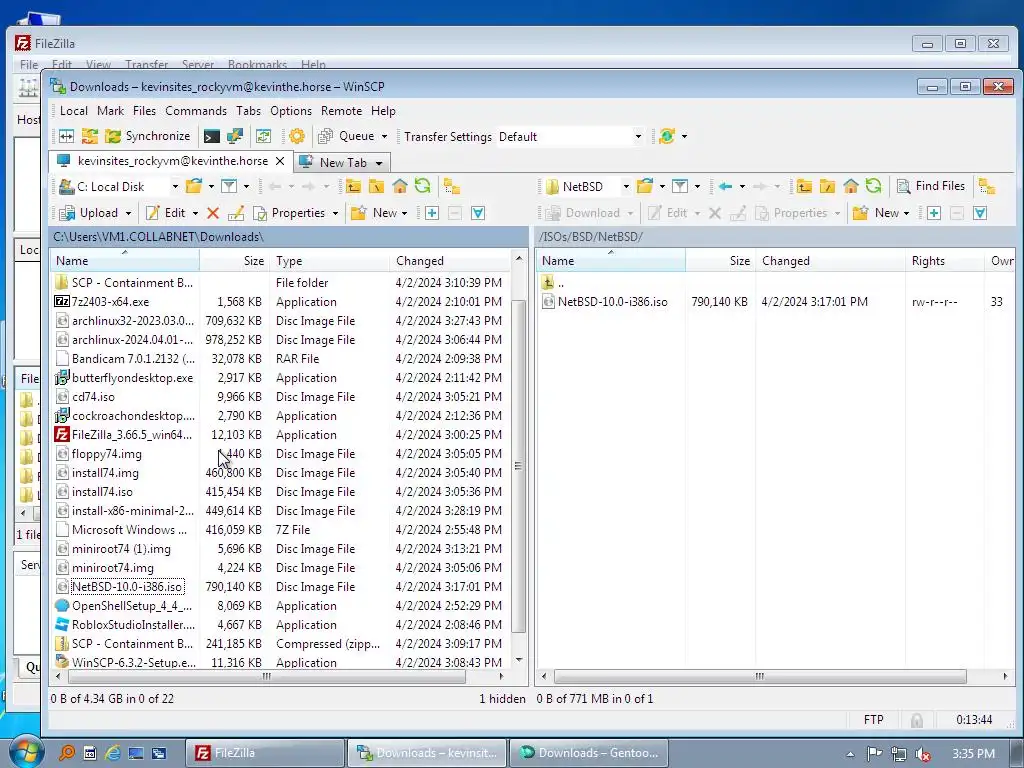
Task: Go to remote home directory icon
Action: pos(850,187)
